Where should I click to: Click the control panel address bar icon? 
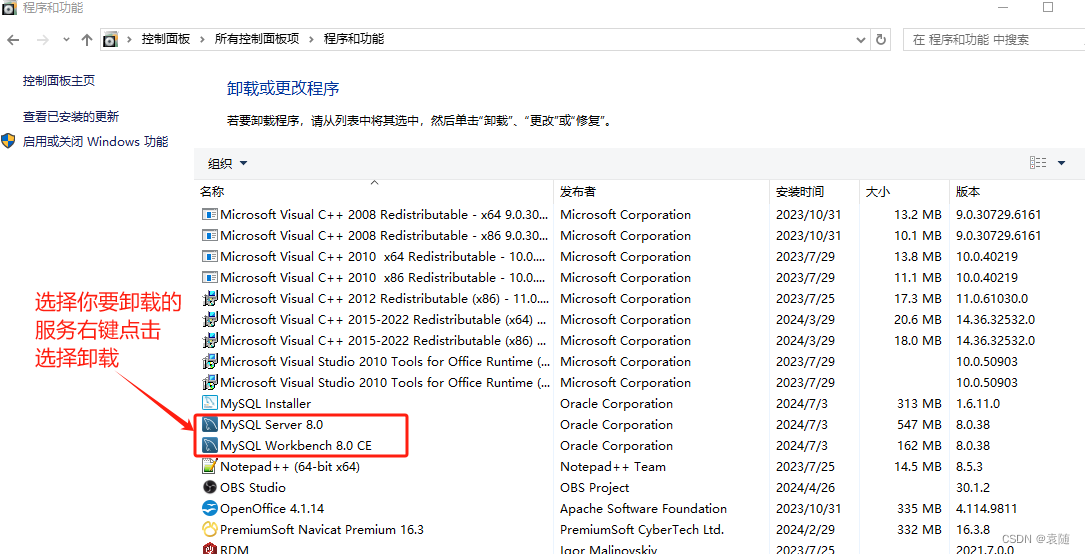pos(111,39)
